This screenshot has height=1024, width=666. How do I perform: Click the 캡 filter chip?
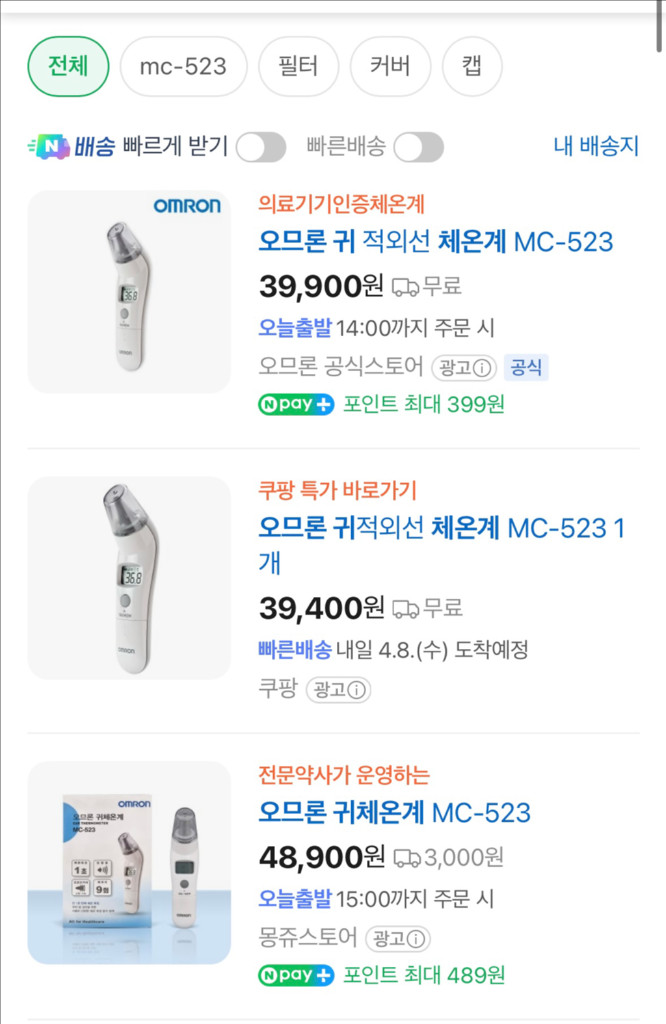point(472,67)
